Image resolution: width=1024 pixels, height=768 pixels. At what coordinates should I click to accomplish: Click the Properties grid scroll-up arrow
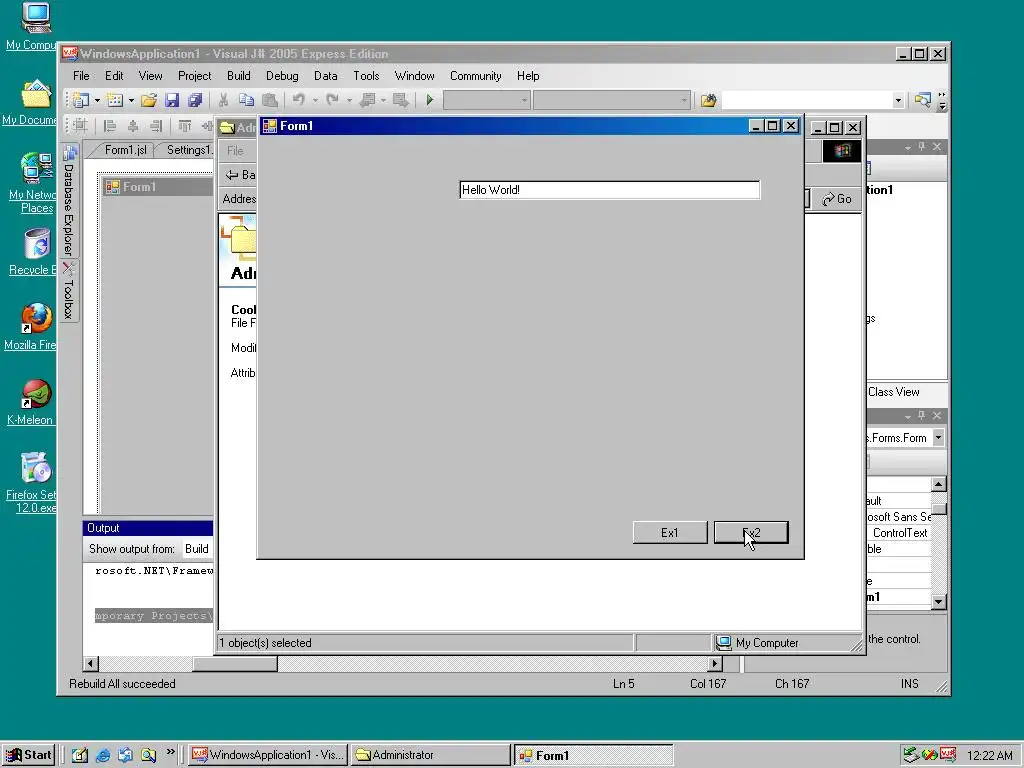[938, 484]
